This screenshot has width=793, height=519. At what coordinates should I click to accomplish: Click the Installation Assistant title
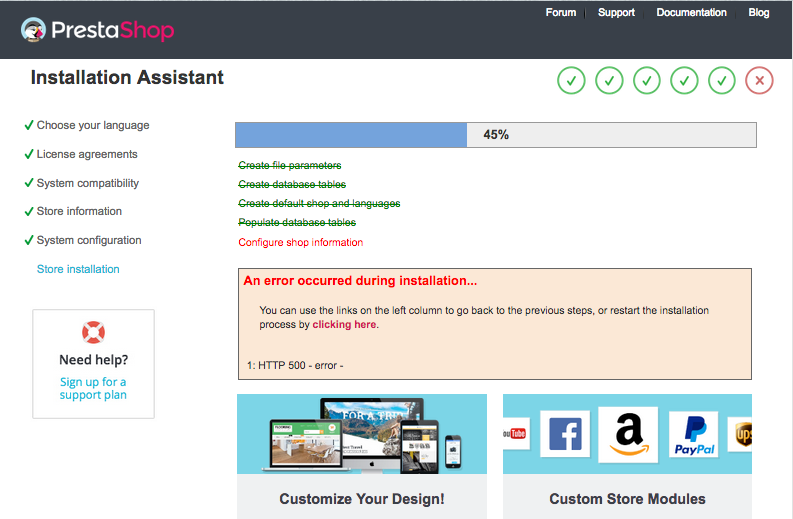click(127, 77)
